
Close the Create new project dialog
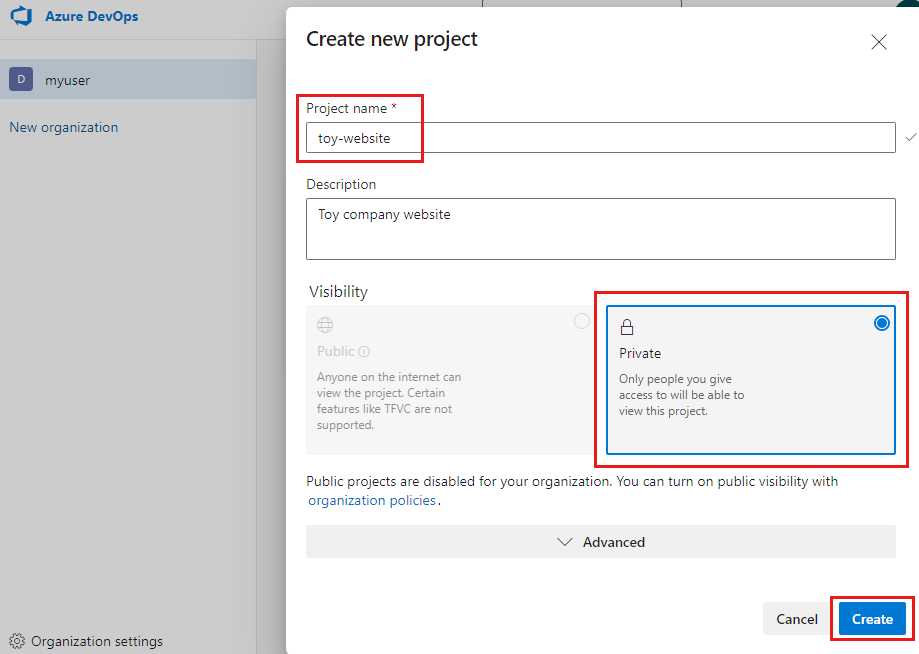(879, 42)
